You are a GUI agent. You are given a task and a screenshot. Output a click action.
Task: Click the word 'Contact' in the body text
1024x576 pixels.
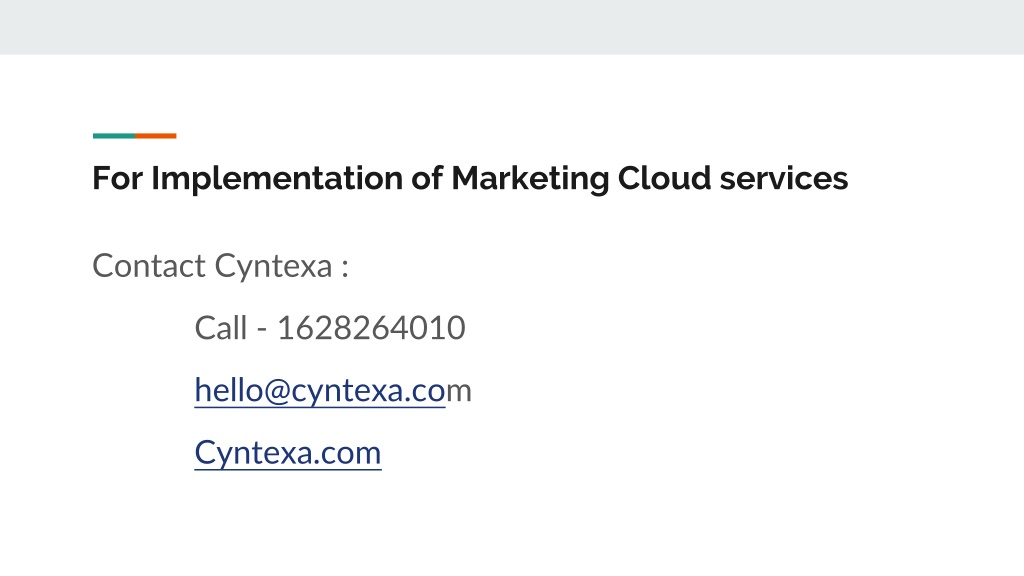coord(150,266)
